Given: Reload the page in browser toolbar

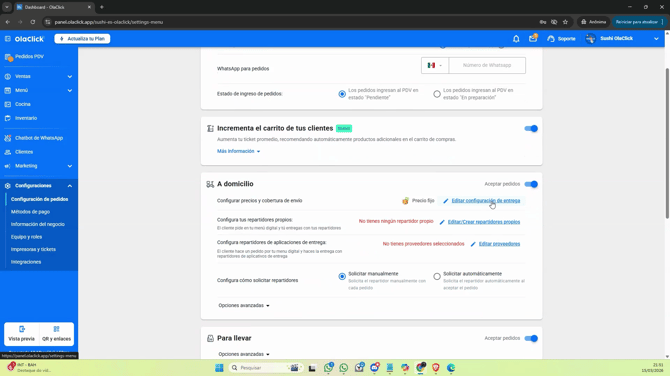Looking at the screenshot, I should click(x=32, y=22).
